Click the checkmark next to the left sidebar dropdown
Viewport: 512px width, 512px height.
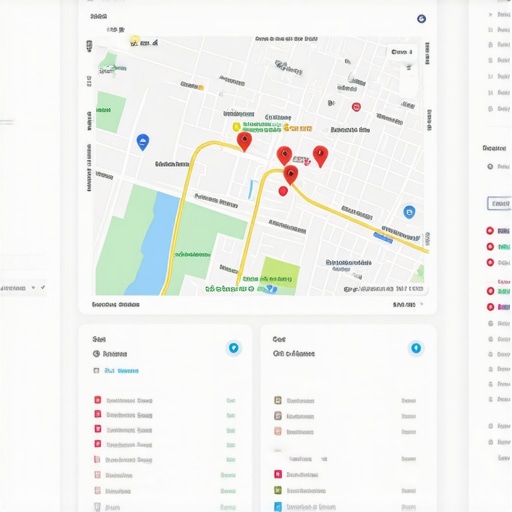pyautogui.click(x=43, y=287)
